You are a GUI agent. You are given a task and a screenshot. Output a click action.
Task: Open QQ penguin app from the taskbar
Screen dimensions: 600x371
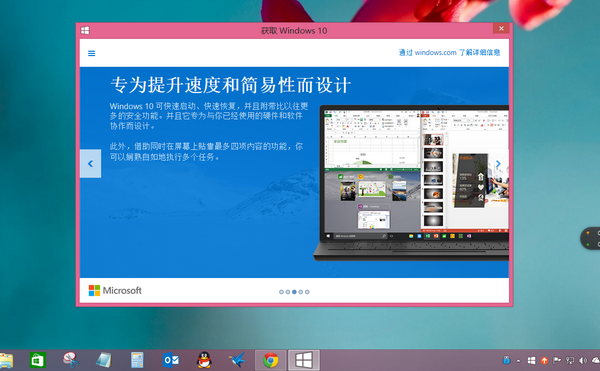[204, 360]
